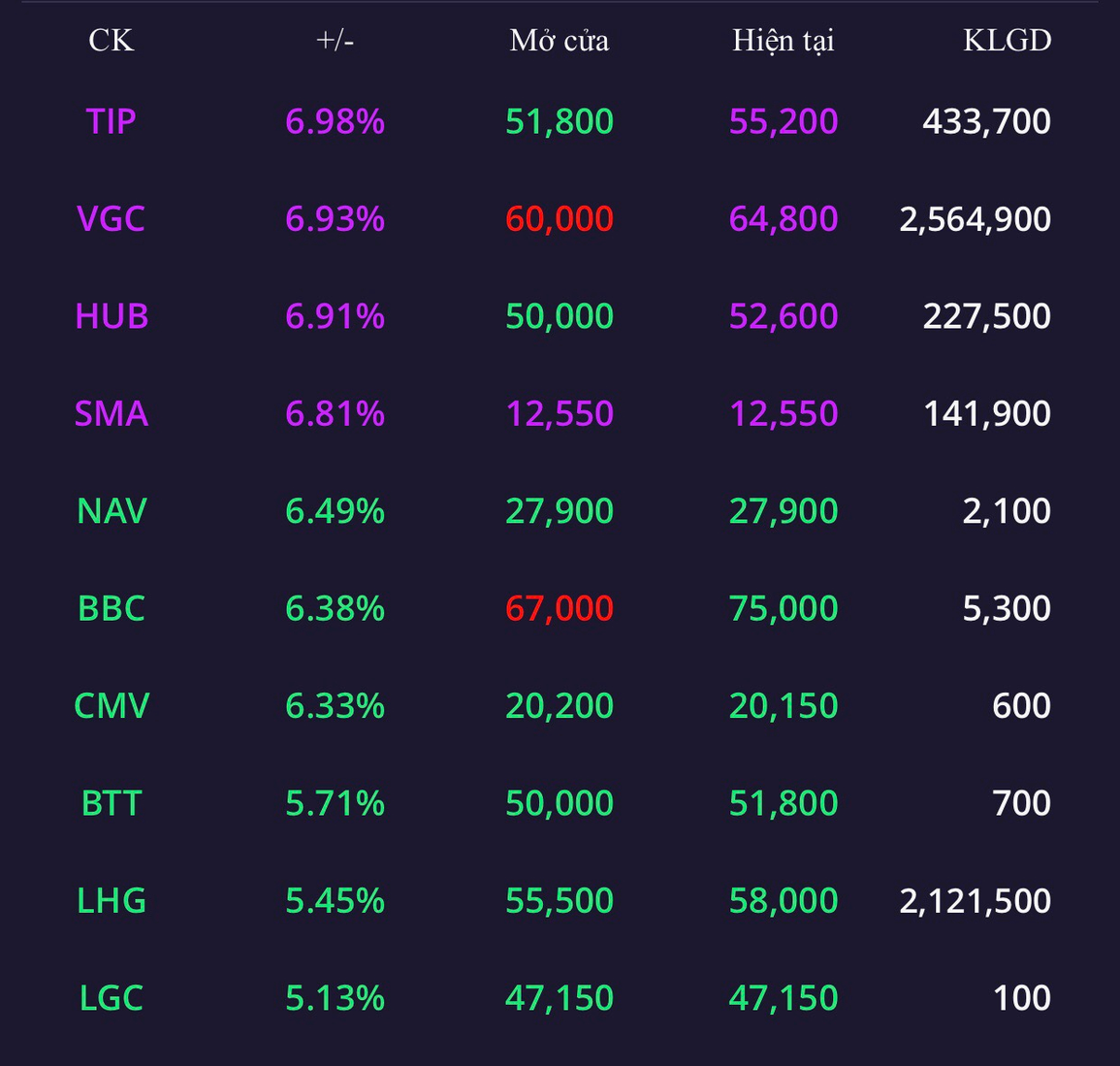The width and height of the screenshot is (1120, 1066).
Task: Click the KLGD column header
Action: (1008, 40)
